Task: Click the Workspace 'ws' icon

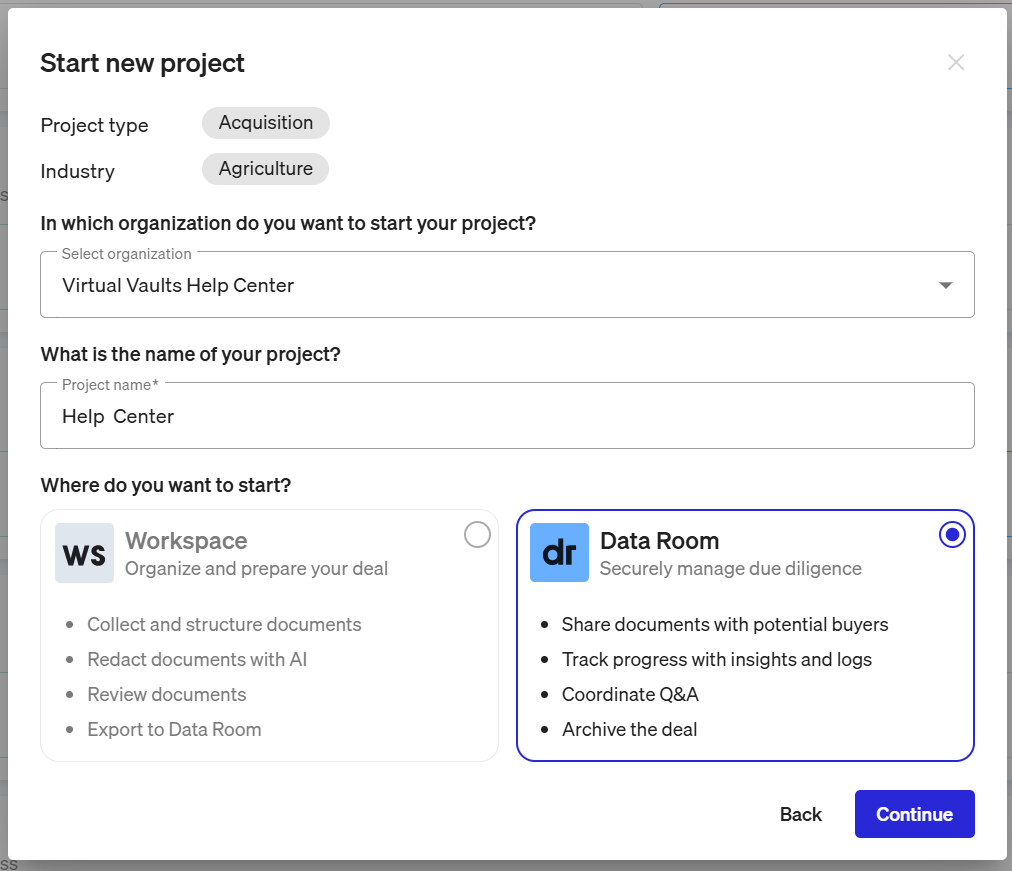Action: (85, 553)
